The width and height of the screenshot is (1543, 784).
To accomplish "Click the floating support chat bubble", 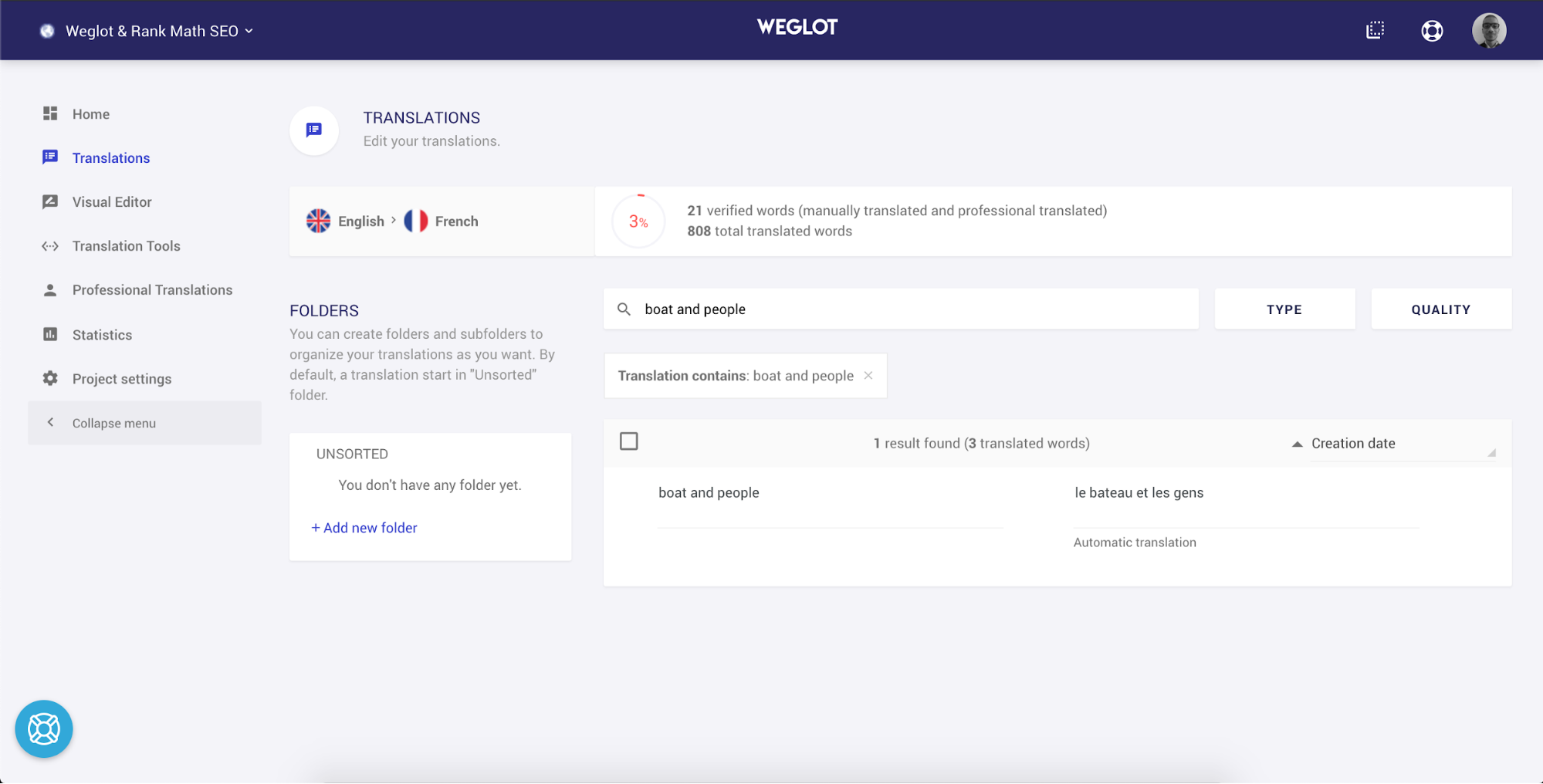I will [44, 728].
